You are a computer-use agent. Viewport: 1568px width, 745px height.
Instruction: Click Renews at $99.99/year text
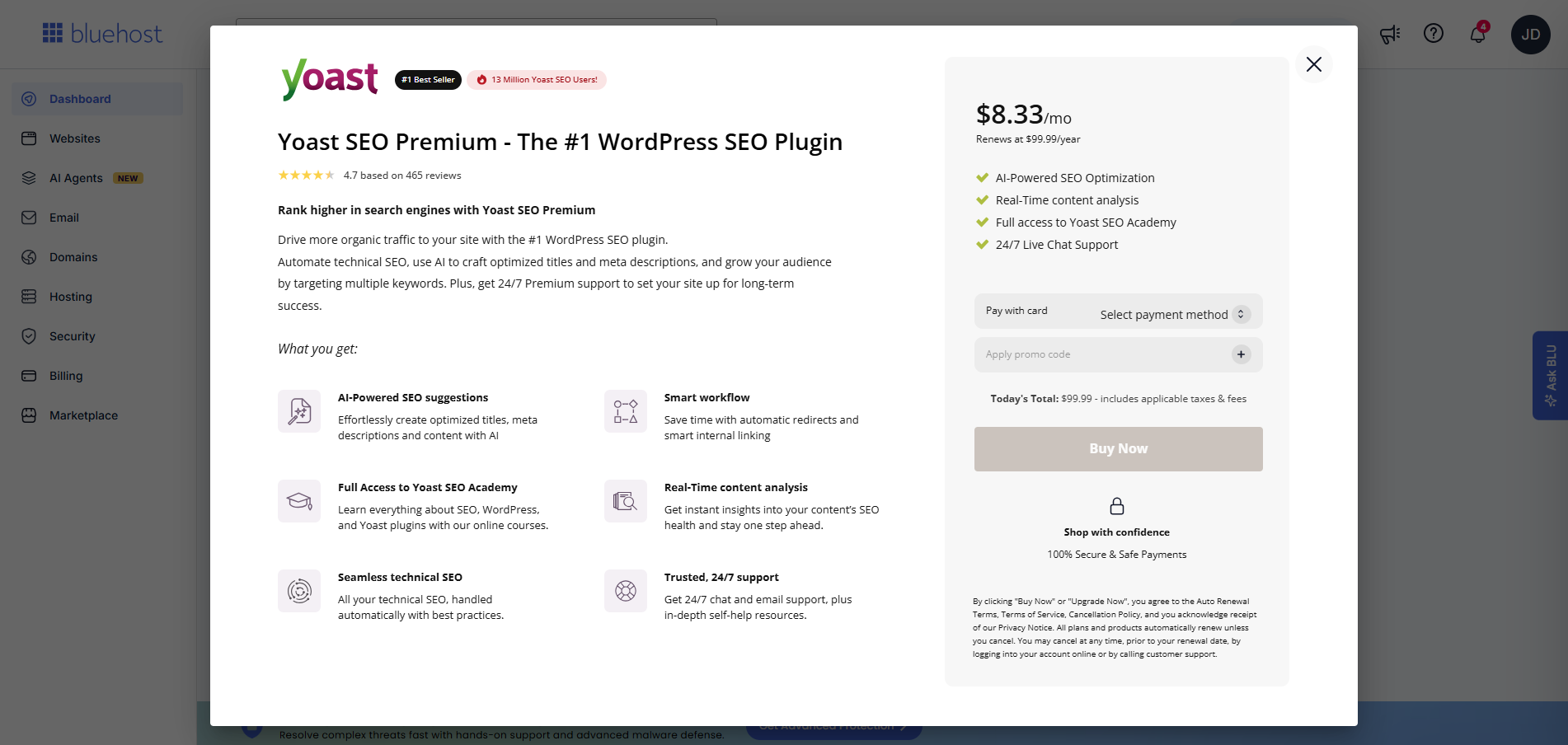coord(1028,139)
